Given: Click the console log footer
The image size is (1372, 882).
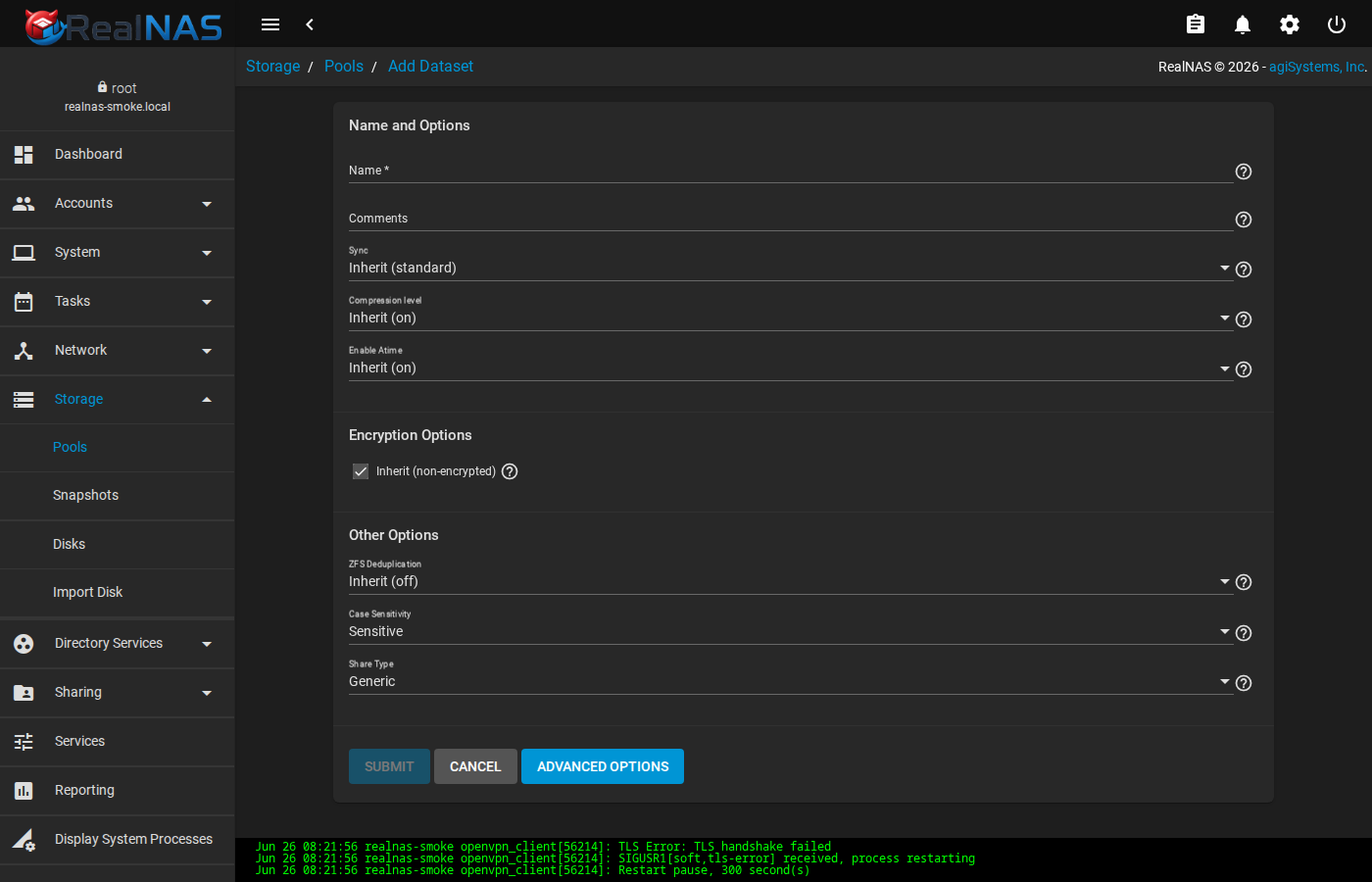Looking at the screenshot, I should [804, 858].
